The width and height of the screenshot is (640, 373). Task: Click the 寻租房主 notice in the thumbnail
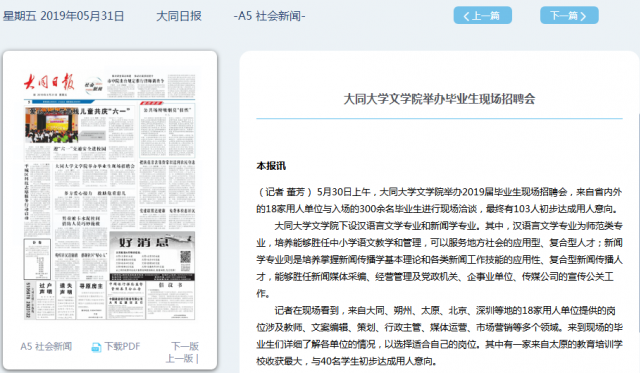click(x=91, y=300)
